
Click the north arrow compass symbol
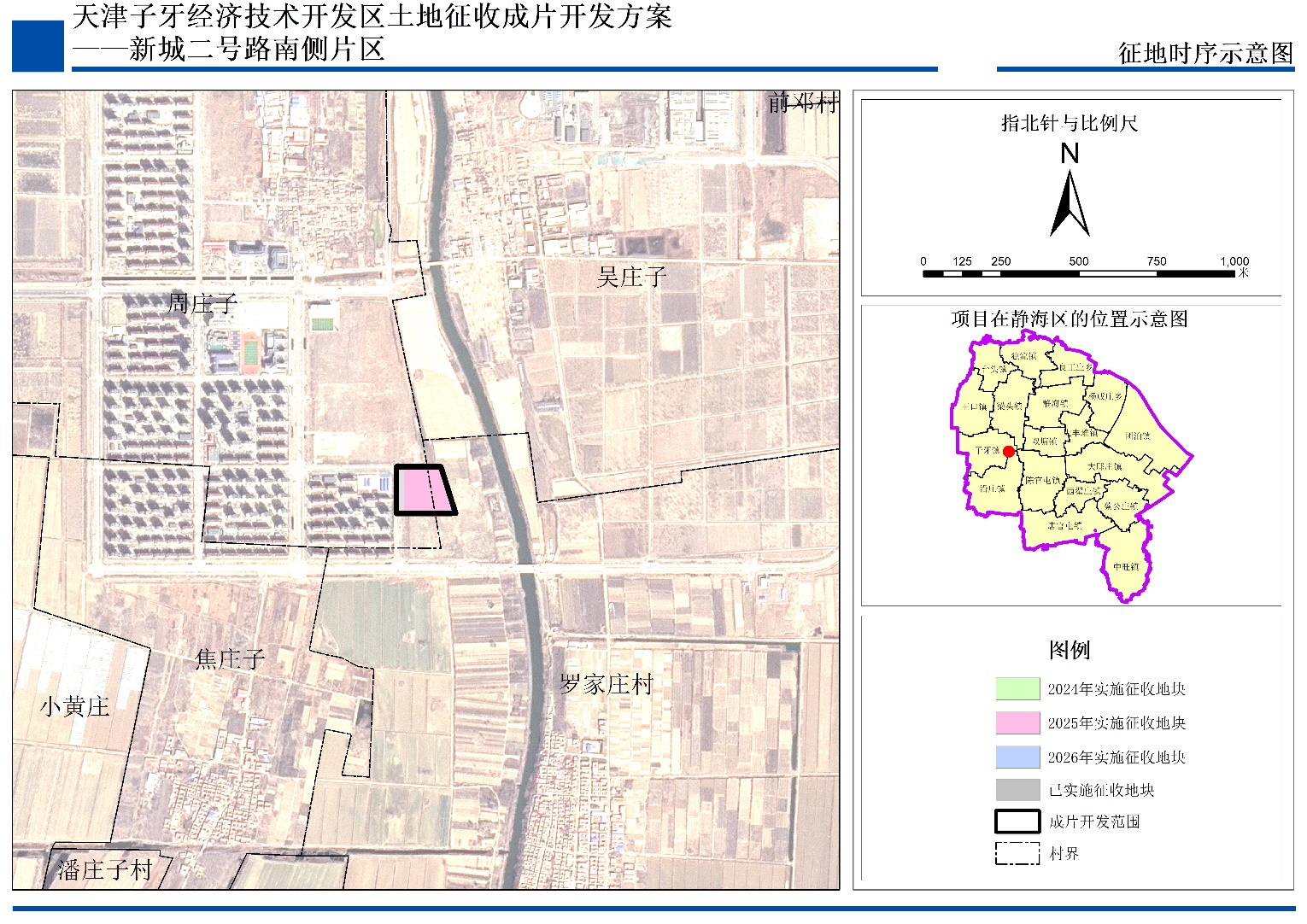click(x=1070, y=204)
